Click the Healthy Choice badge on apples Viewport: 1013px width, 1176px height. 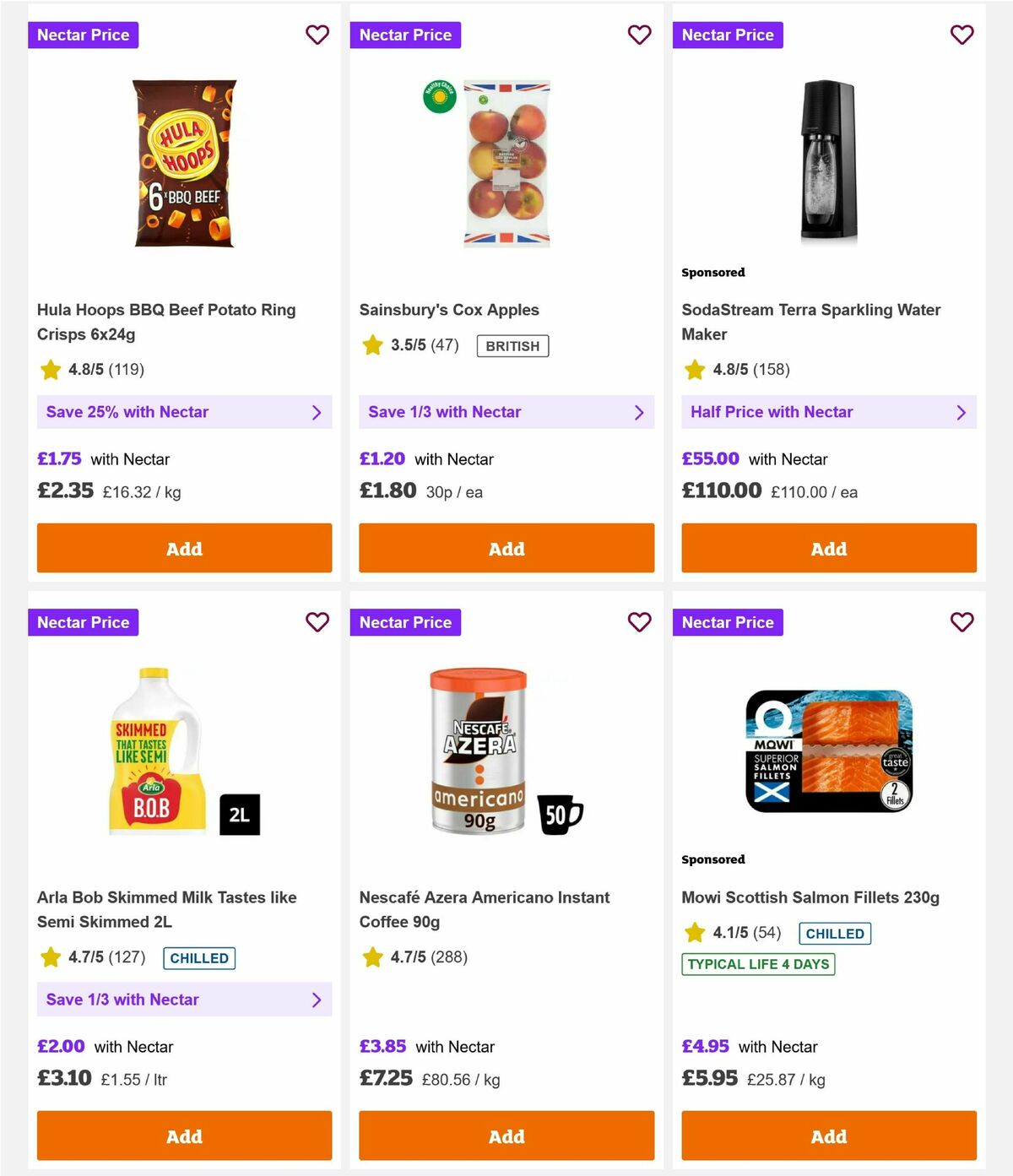[439, 95]
